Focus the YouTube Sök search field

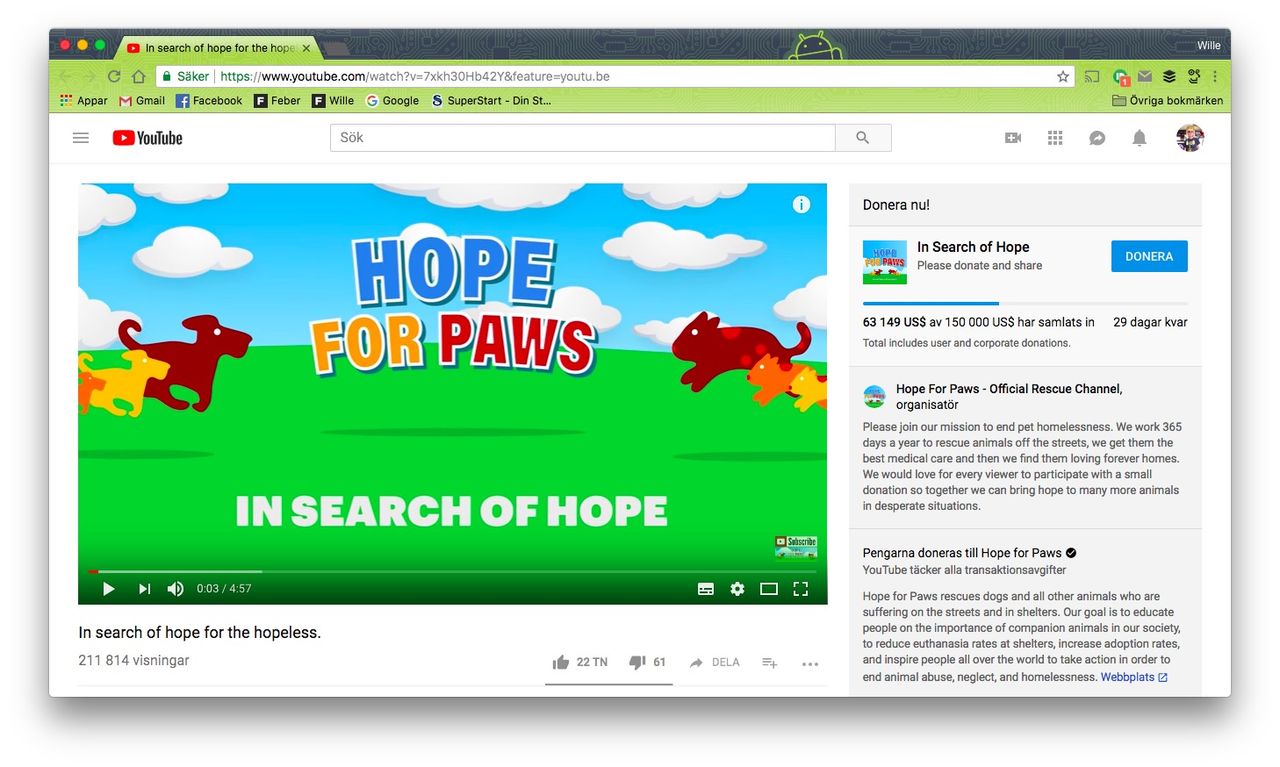click(x=582, y=138)
